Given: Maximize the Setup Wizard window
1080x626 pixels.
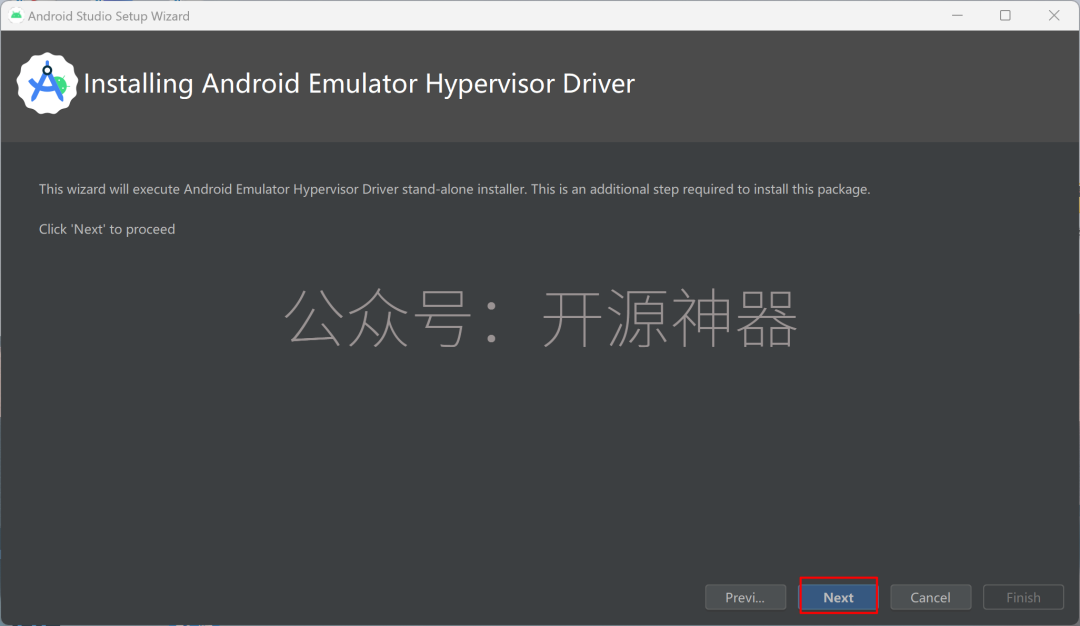Looking at the screenshot, I should (1005, 15).
